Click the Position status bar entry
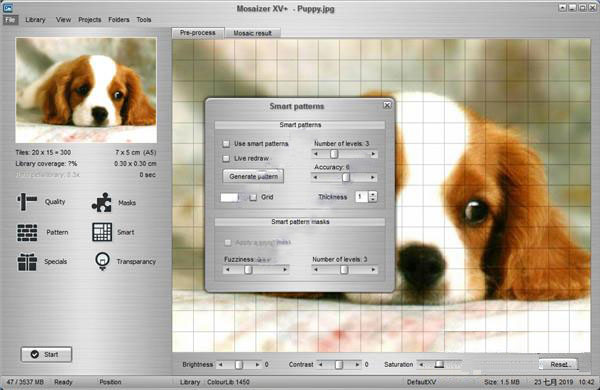600x390 pixels. [110, 382]
